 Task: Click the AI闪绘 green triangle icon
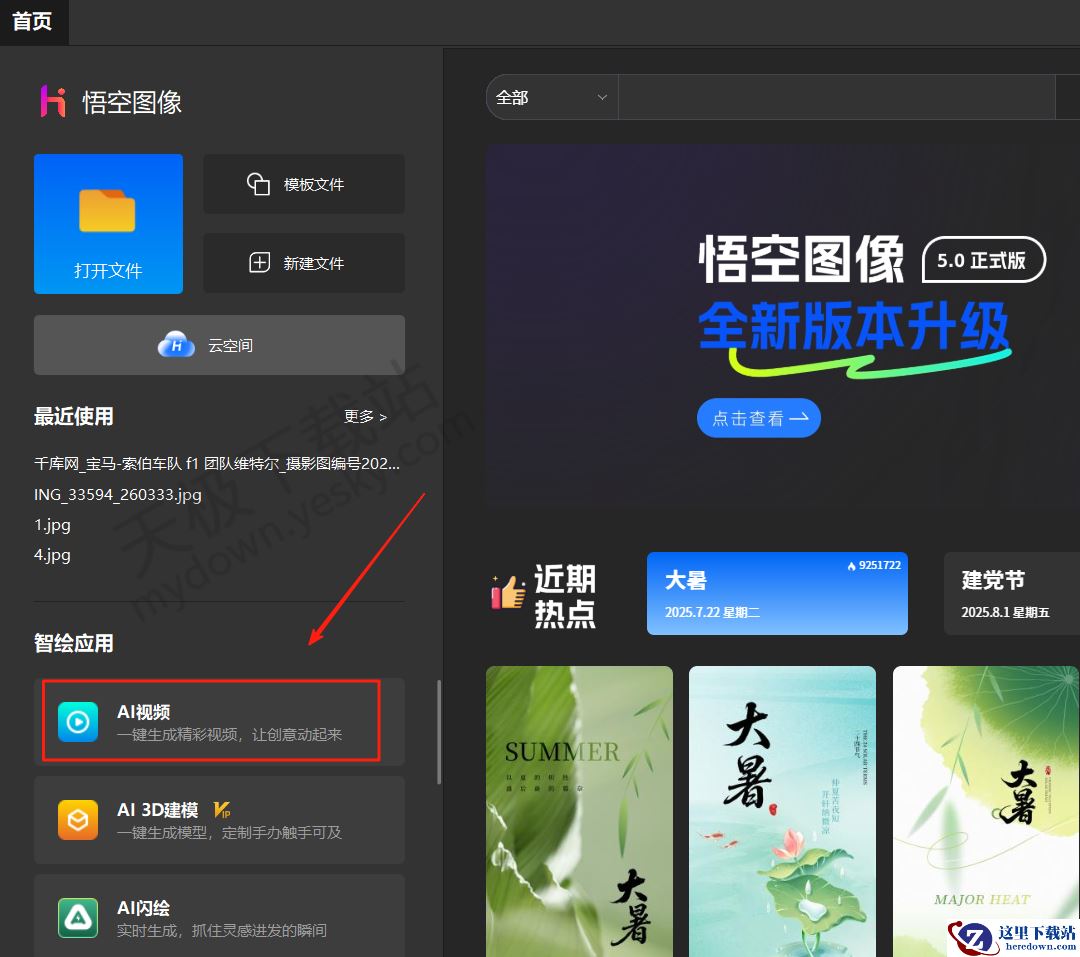78,918
